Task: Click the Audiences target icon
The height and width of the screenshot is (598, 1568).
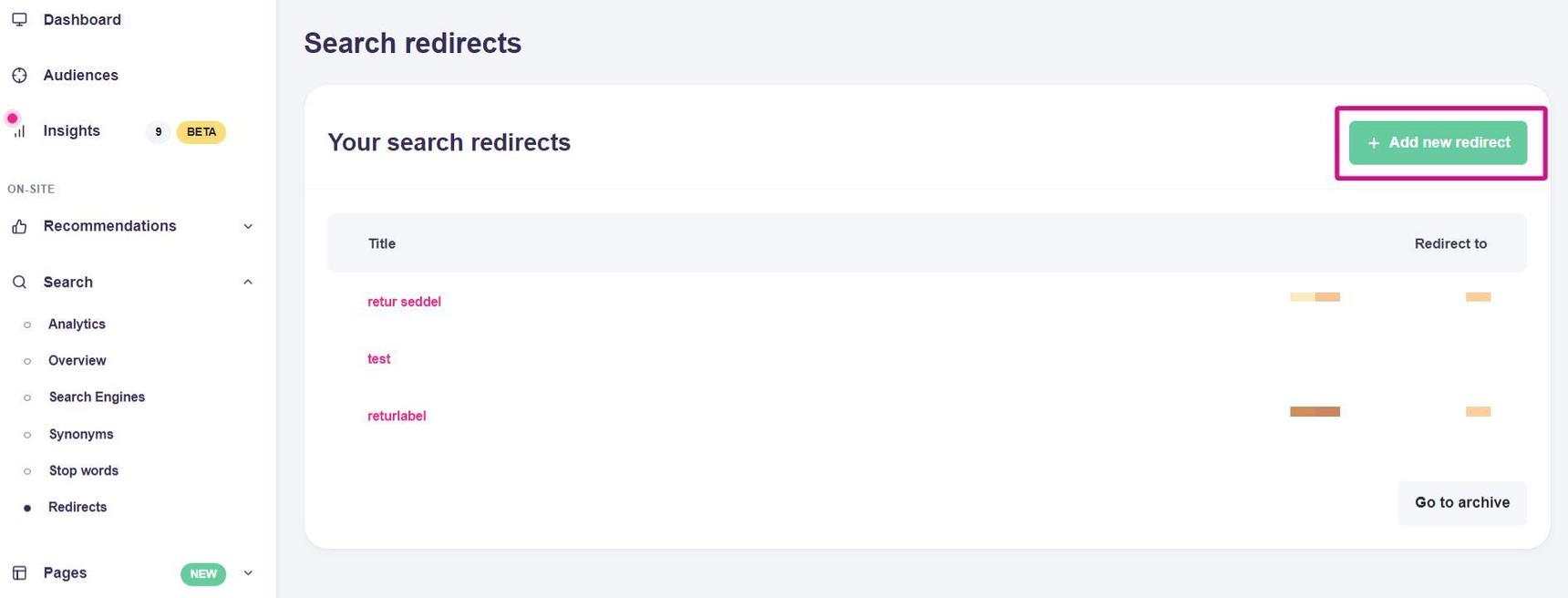Action: click(x=19, y=76)
